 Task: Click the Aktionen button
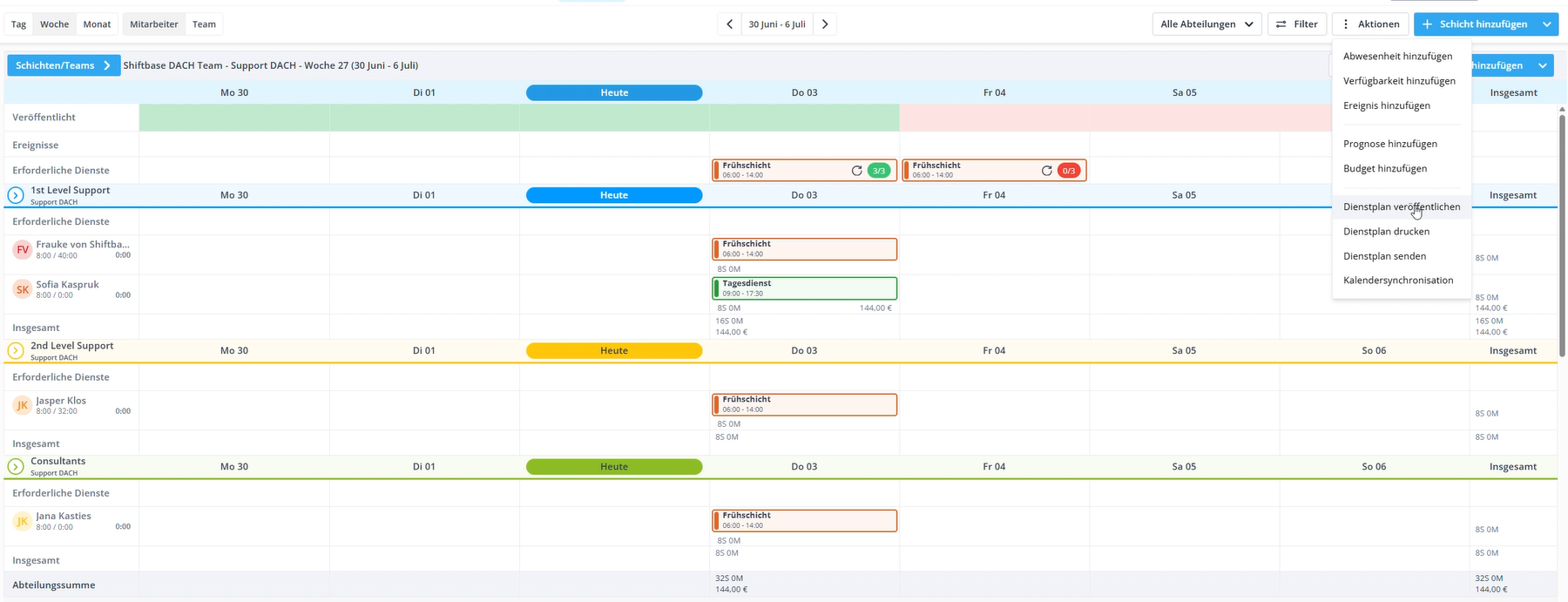pos(1370,24)
